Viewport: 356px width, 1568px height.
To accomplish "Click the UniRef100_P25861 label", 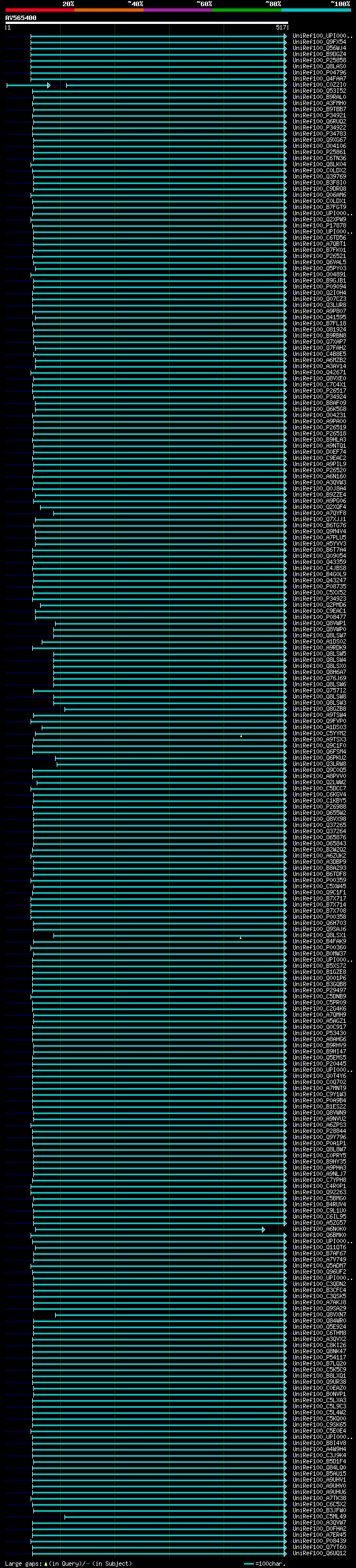I will (x=319, y=152).
